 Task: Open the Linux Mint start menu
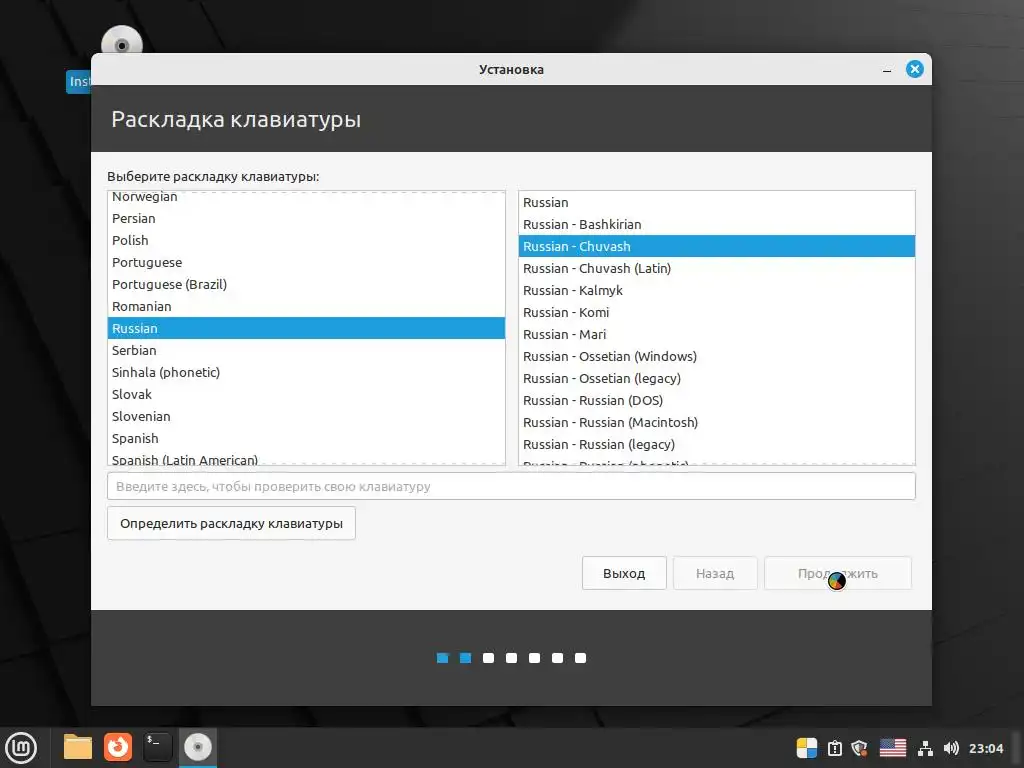21,747
